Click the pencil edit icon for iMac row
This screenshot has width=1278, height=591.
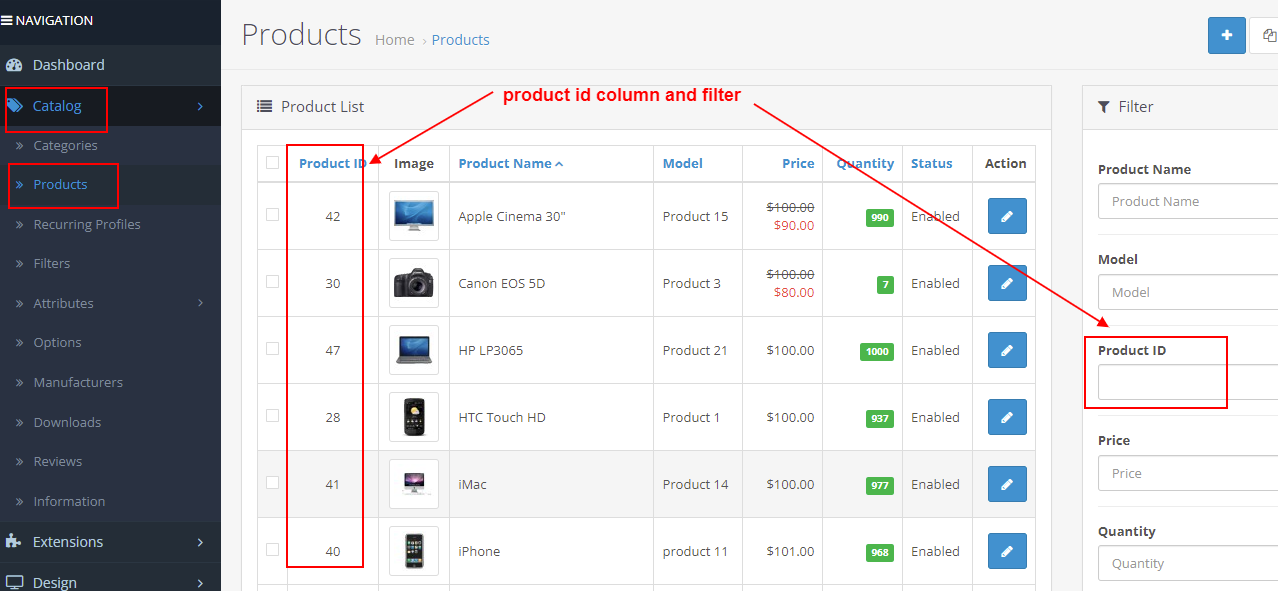pos(1007,484)
